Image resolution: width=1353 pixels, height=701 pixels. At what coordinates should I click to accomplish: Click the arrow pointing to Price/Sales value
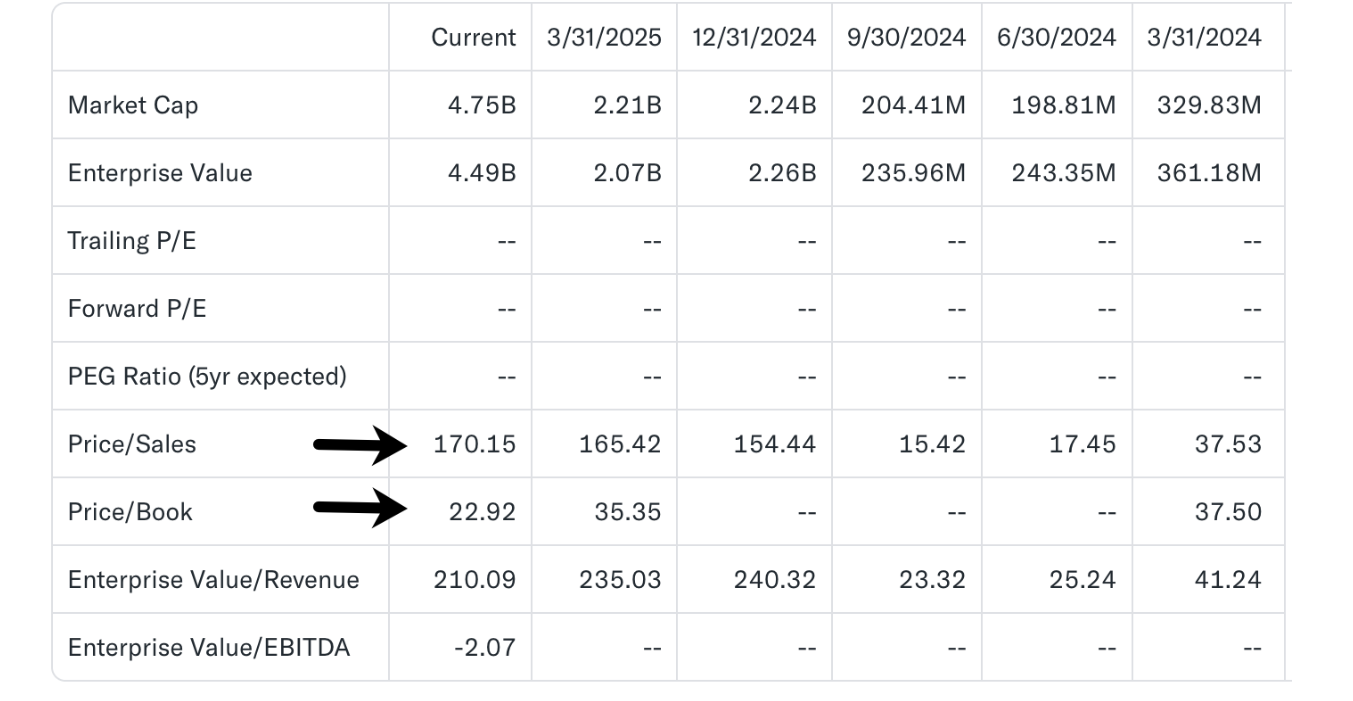[361, 444]
